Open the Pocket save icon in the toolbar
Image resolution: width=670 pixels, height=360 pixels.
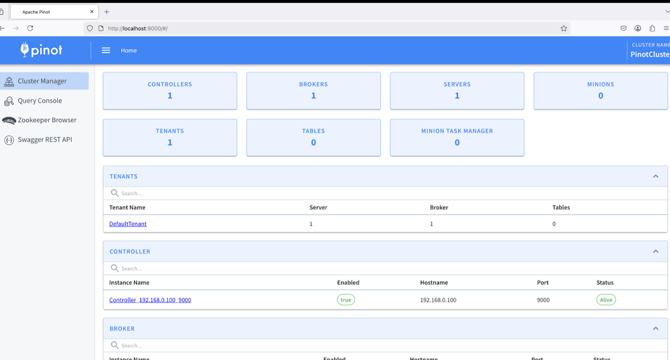[x=623, y=28]
